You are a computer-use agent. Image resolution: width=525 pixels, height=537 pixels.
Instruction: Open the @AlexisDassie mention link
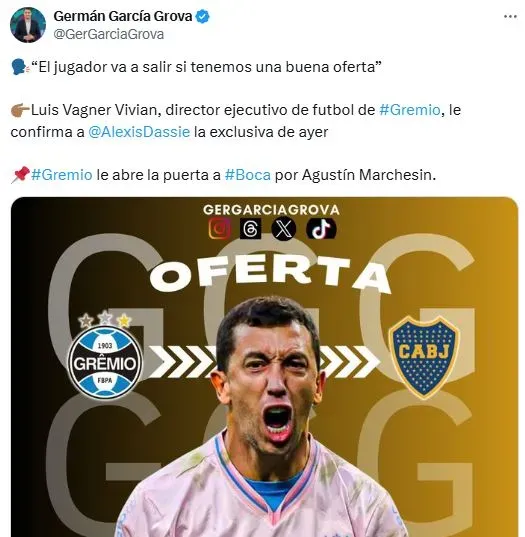[139, 132]
